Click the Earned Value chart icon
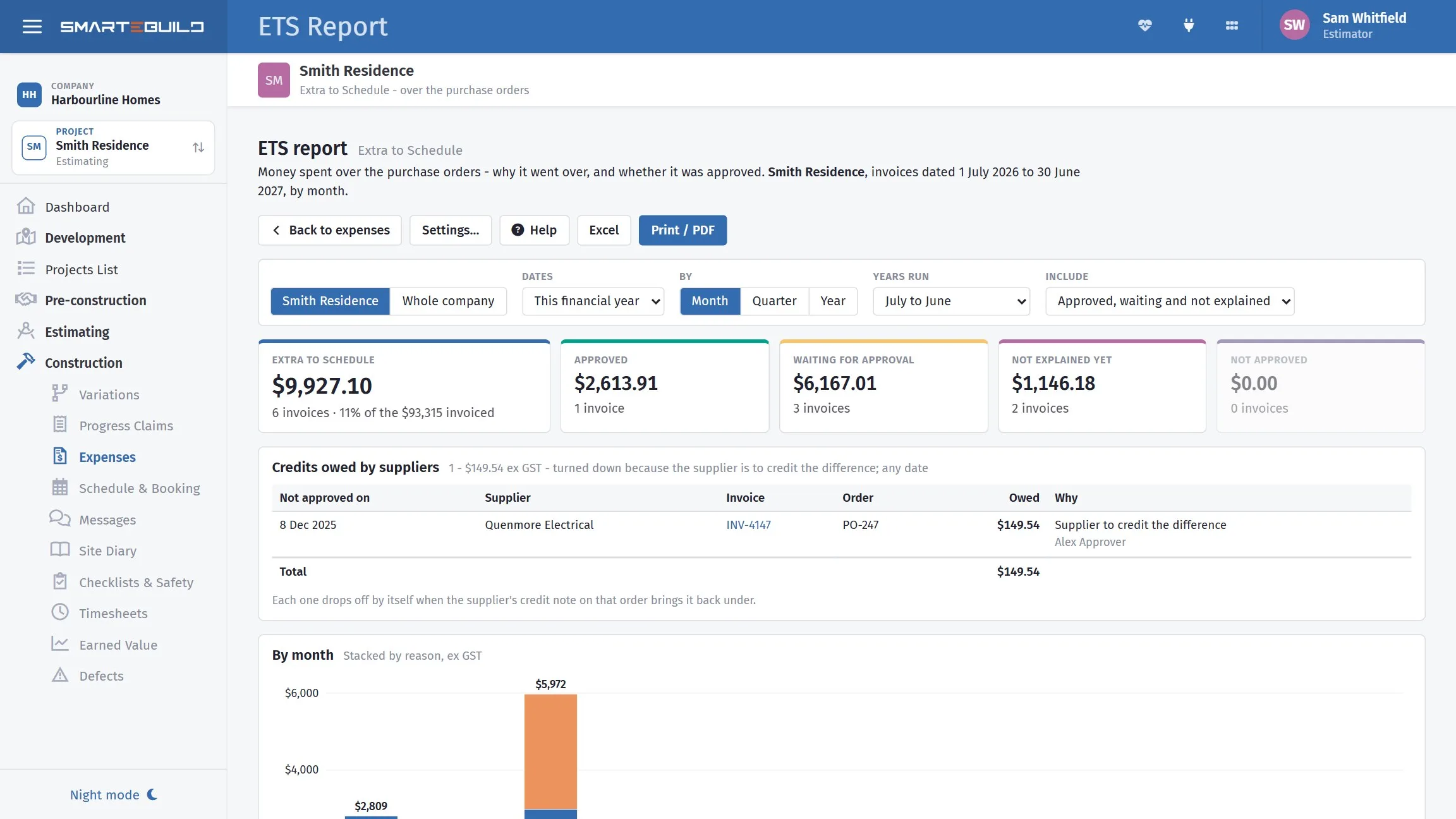The image size is (1456, 819). (x=59, y=644)
